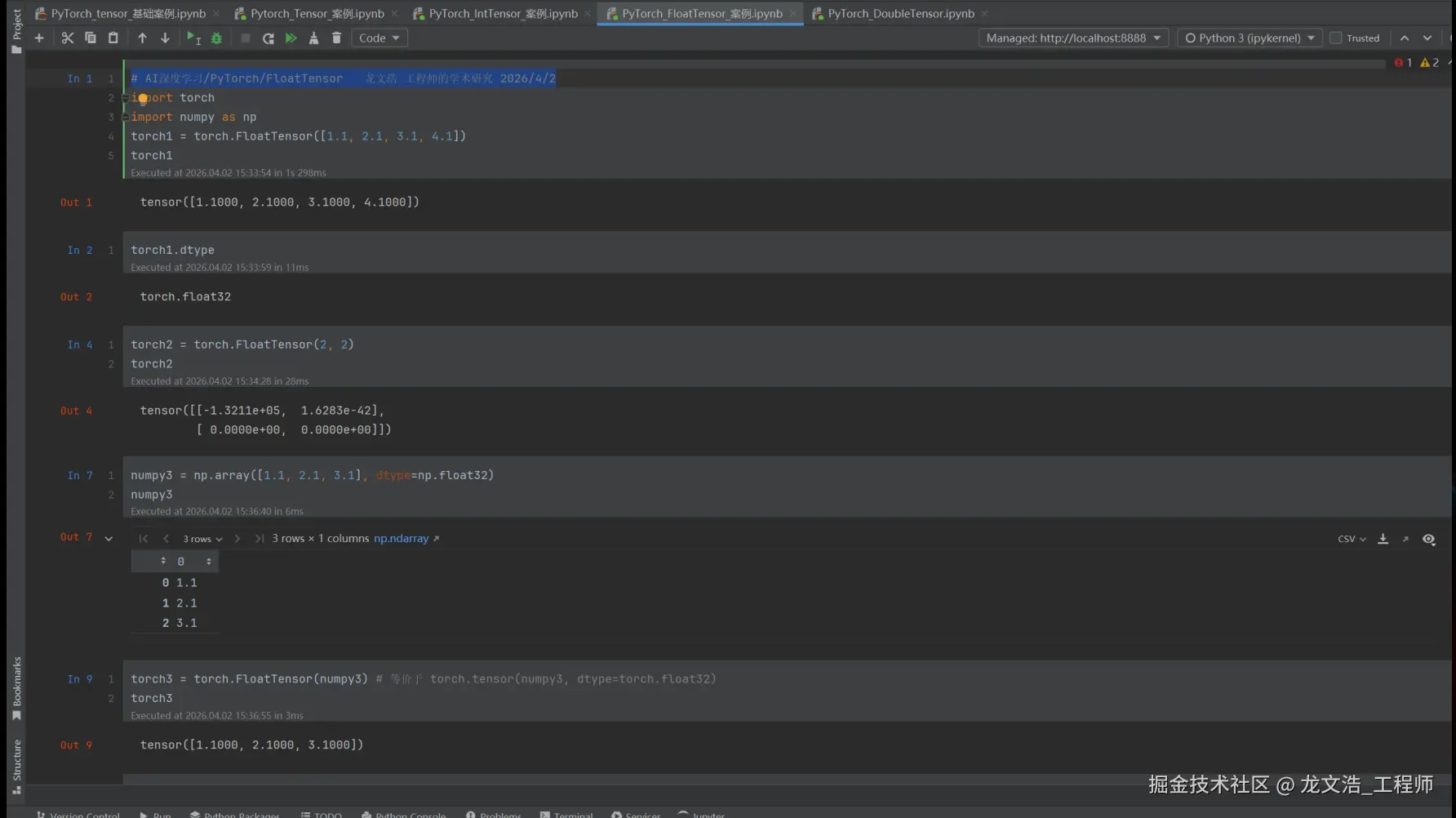Viewport: 1456px width, 818px height.
Task: Click the torch3 = torch.FloatTensor(numpy3) line
Action: tap(424, 679)
